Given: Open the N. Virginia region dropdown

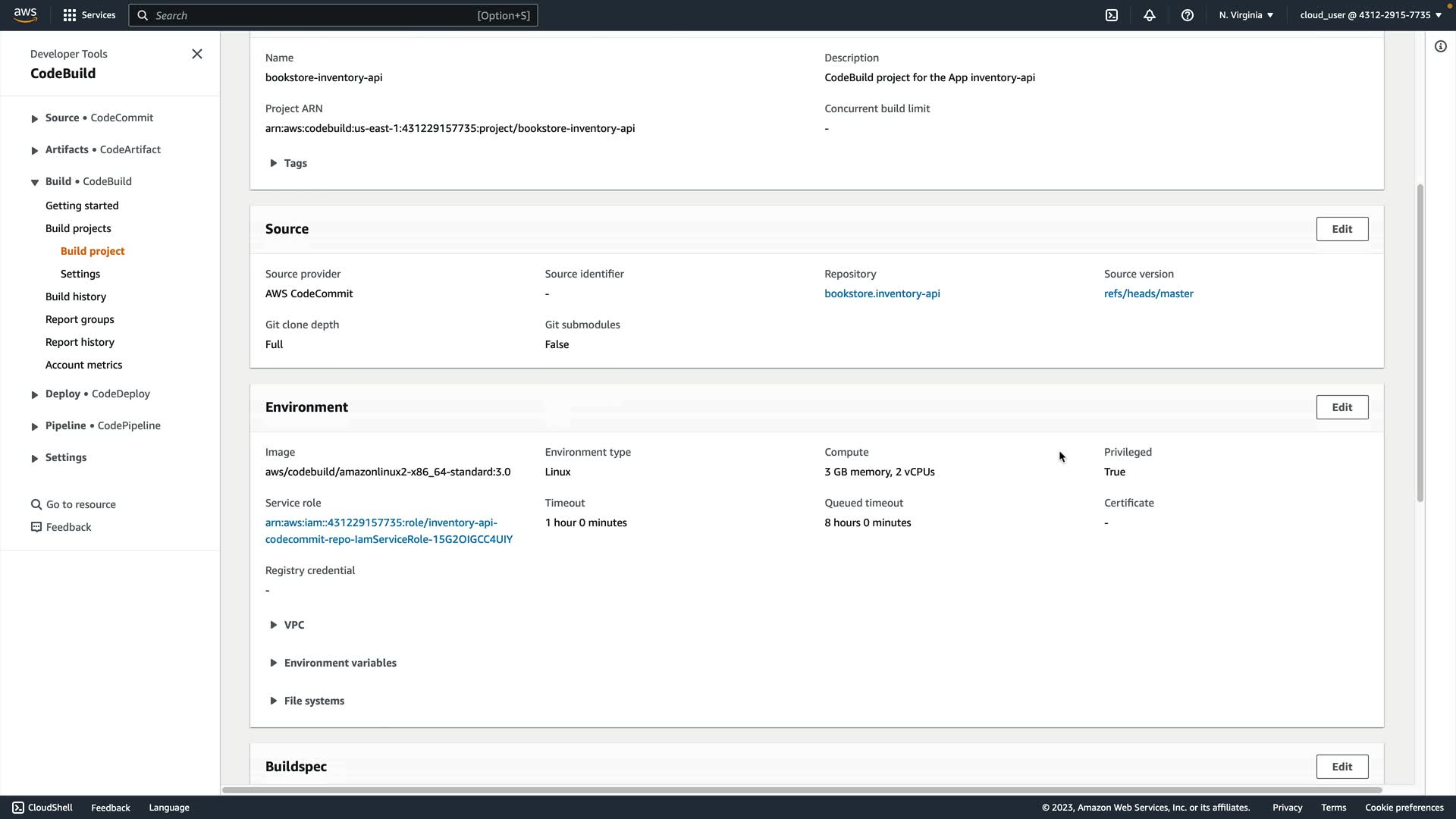Looking at the screenshot, I should [x=1246, y=15].
